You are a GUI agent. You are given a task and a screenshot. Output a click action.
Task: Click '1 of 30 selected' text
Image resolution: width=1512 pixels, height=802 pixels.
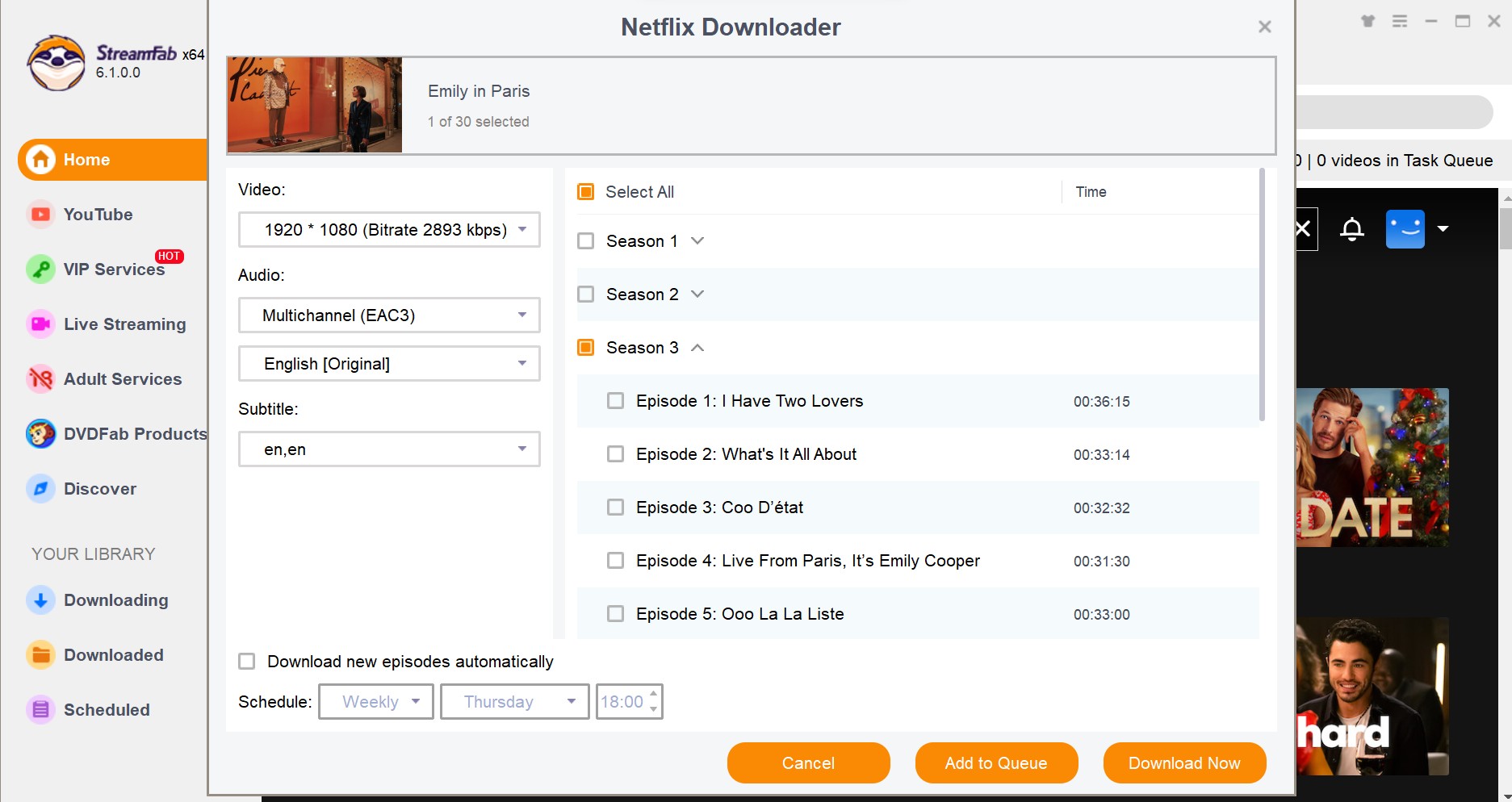479,122
